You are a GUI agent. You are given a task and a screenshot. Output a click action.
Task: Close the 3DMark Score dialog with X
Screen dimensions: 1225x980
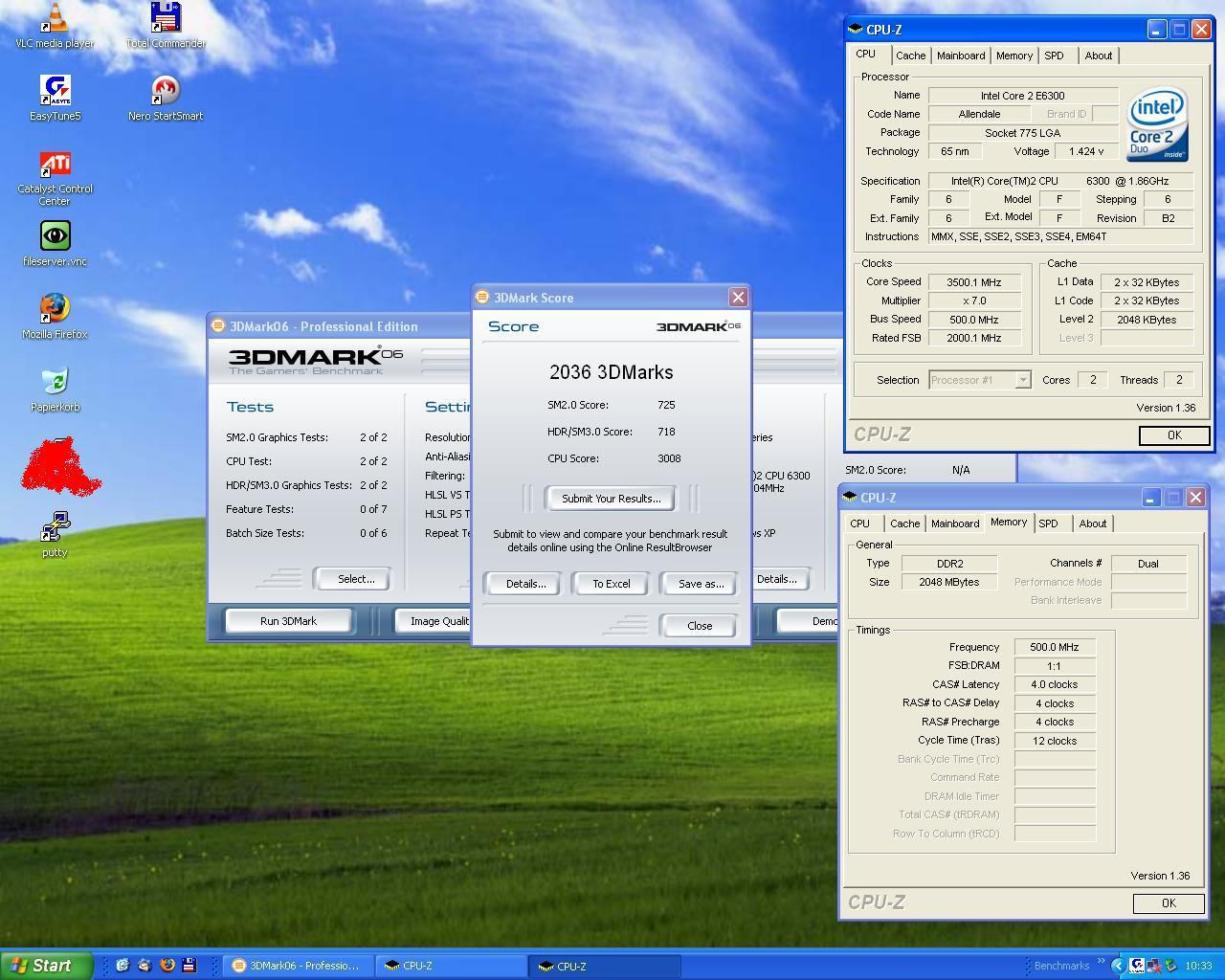coord(738,298)
